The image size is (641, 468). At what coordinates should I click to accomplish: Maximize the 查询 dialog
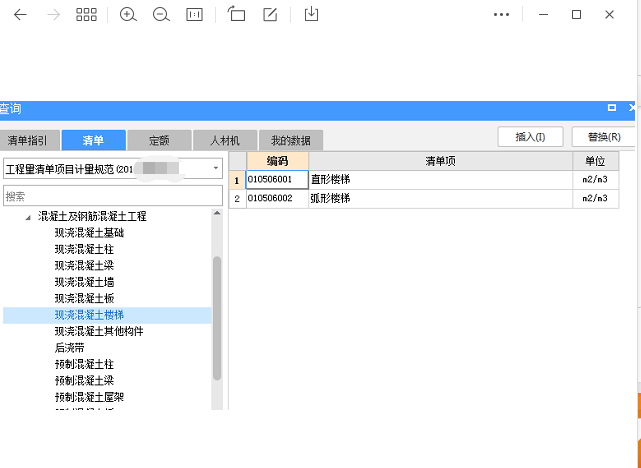coord(612,107)
